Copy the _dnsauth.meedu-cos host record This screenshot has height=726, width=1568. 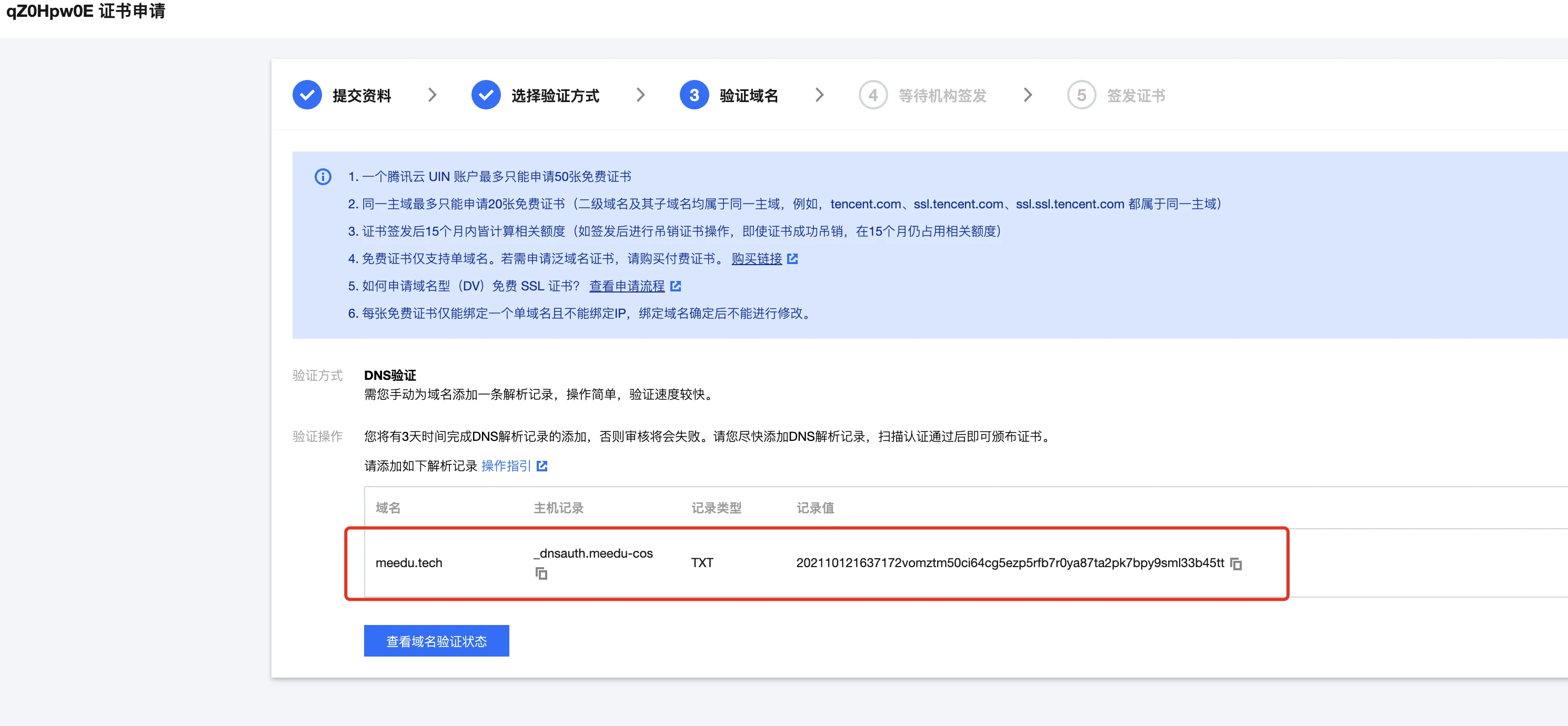(x=541, y=573)
